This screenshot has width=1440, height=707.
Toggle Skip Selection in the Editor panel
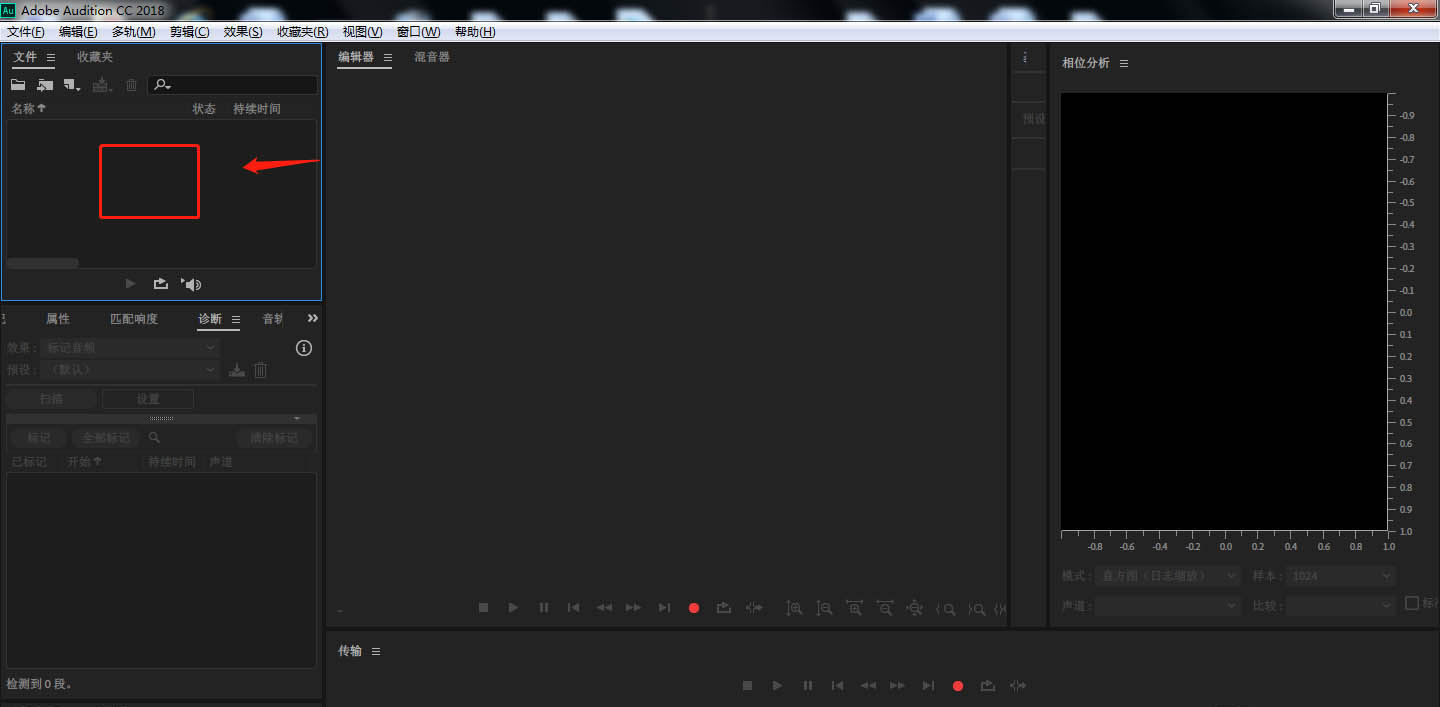754,607
